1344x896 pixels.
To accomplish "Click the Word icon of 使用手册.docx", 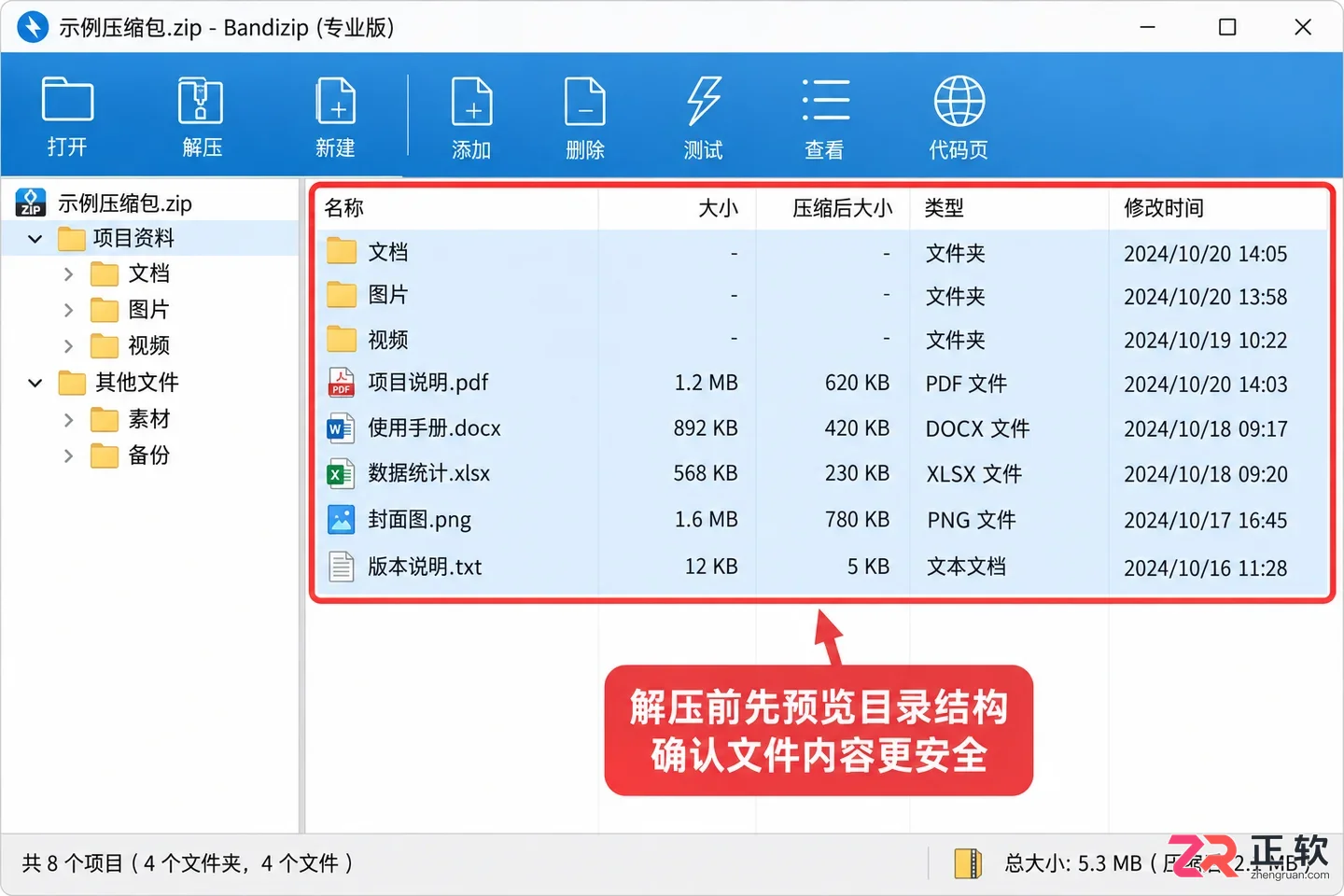I will point(341,428).
